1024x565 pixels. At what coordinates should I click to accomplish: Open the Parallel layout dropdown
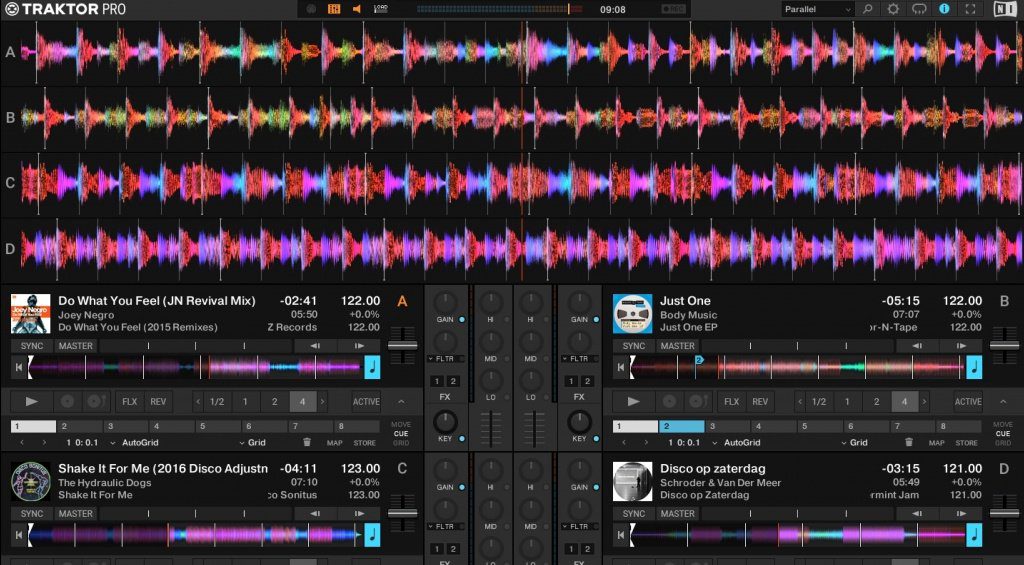click(817, 9)
